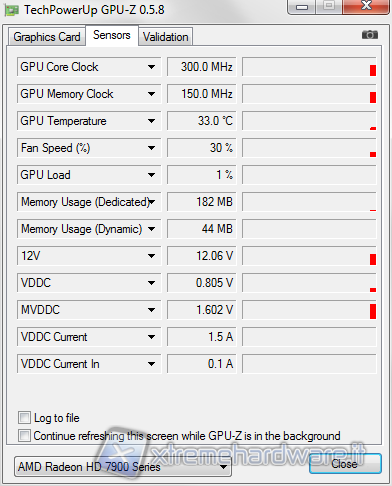Open the GPU Core Clock dropdown
The image size is (392, 486).
coord(151,67)
